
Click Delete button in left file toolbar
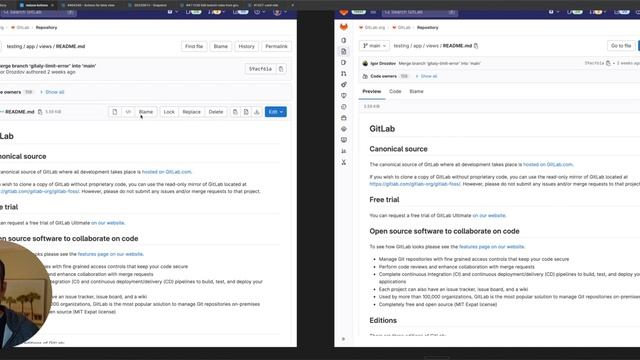coord(216,112)
